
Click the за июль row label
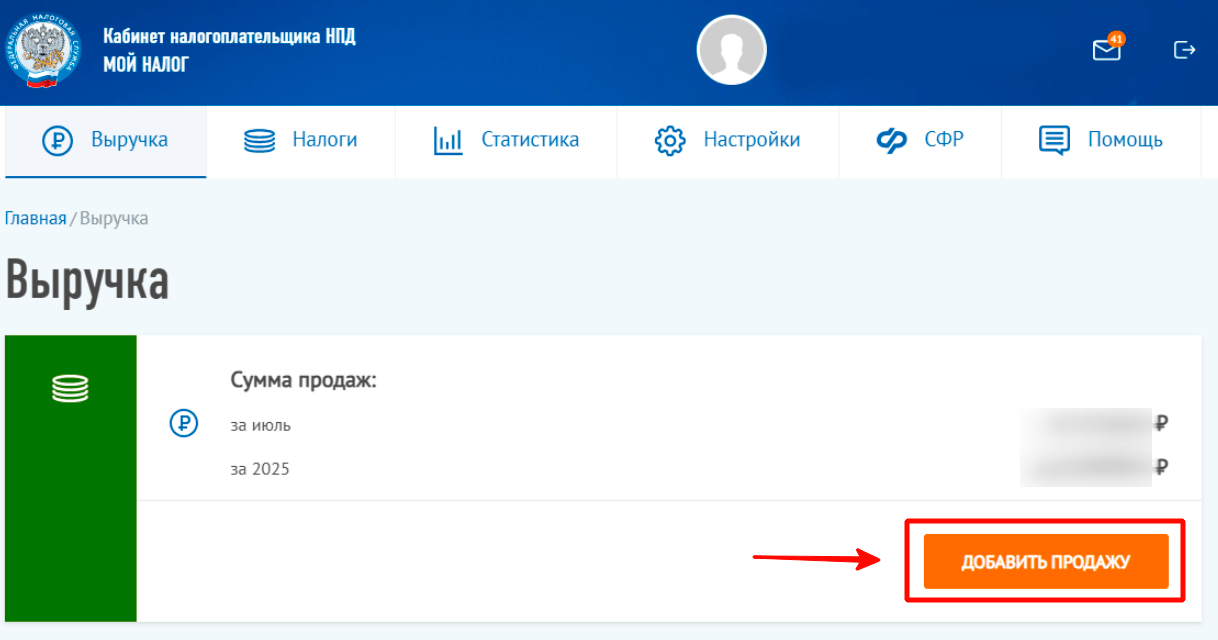pos(260,425)
